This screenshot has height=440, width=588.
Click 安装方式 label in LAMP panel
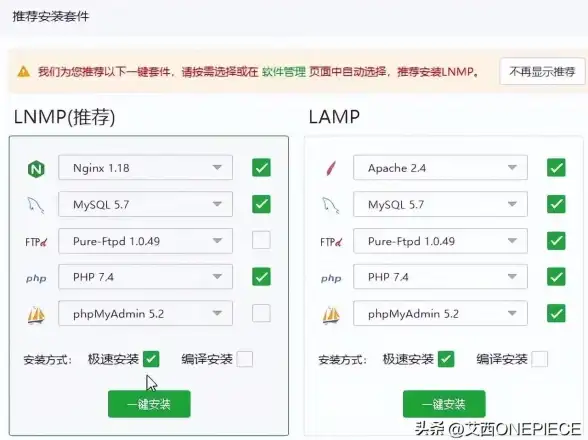[x=342, y=360]
